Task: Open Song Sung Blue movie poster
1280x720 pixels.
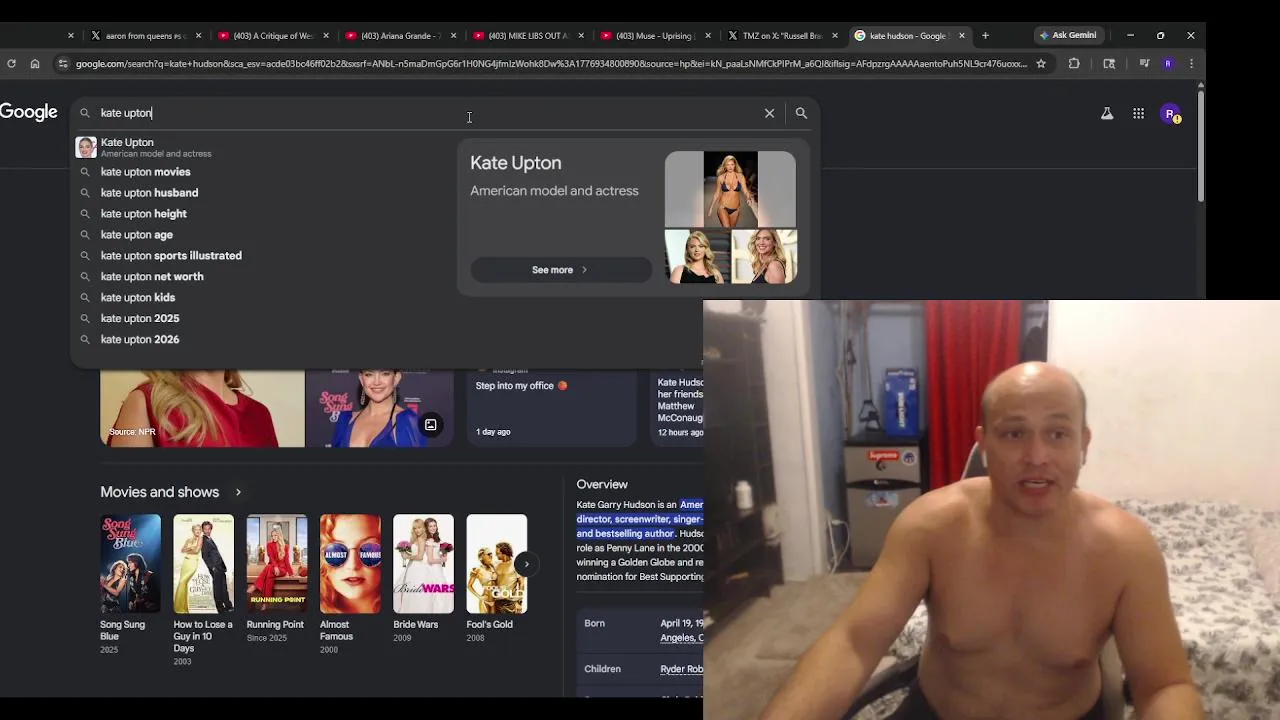Action: 130,564
